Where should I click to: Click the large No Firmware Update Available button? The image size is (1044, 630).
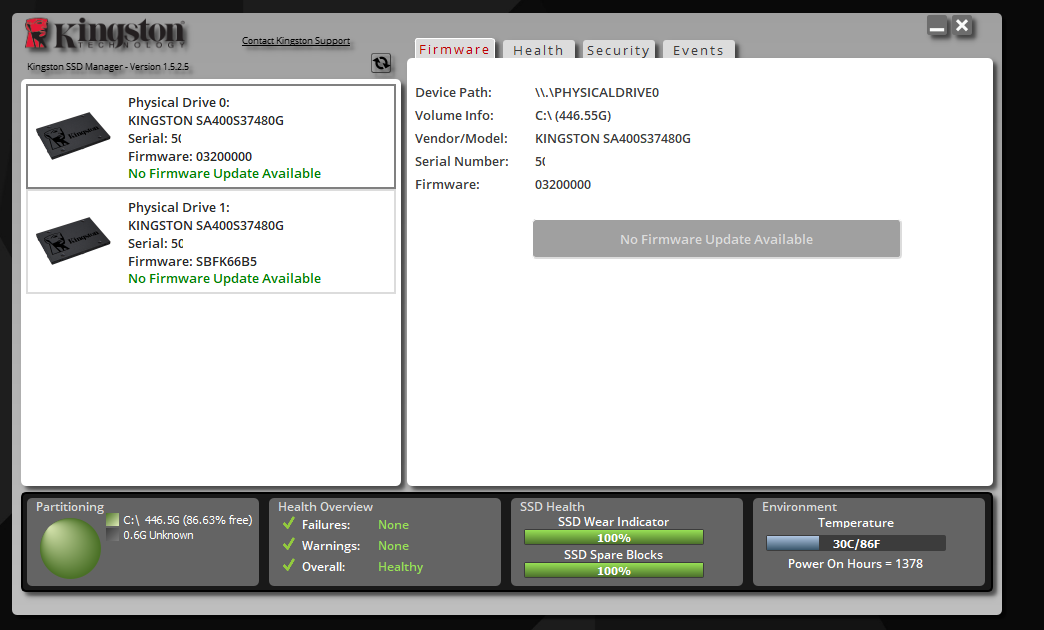click(716, 239)
